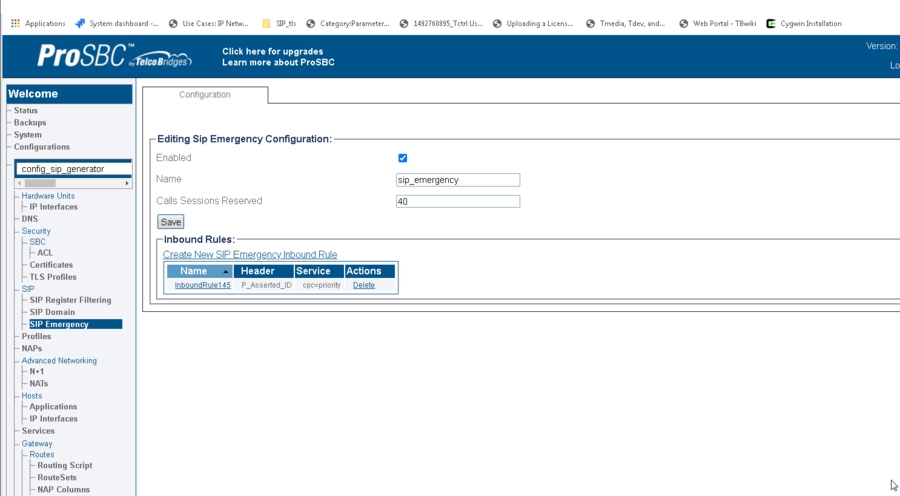
Task: Delete the InboundRule145 rule
Action: (x=364, y=285)
